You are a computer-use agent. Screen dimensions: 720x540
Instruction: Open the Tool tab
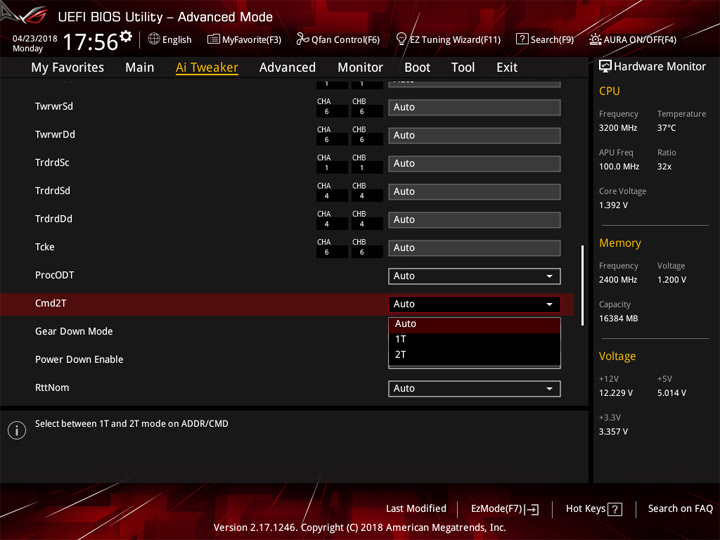(x=463, y=68)
